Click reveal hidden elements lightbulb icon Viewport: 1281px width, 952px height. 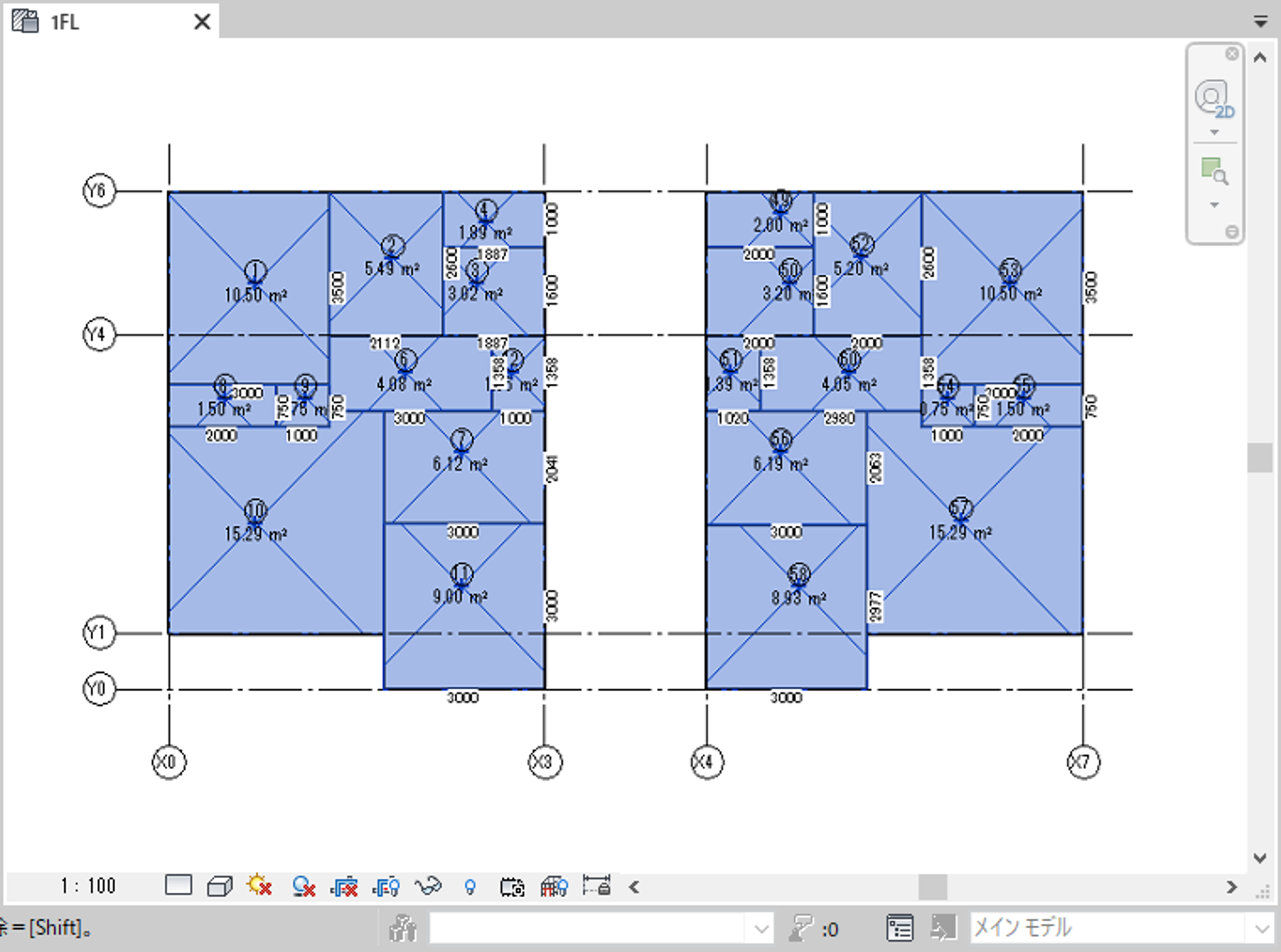[470, 887]
